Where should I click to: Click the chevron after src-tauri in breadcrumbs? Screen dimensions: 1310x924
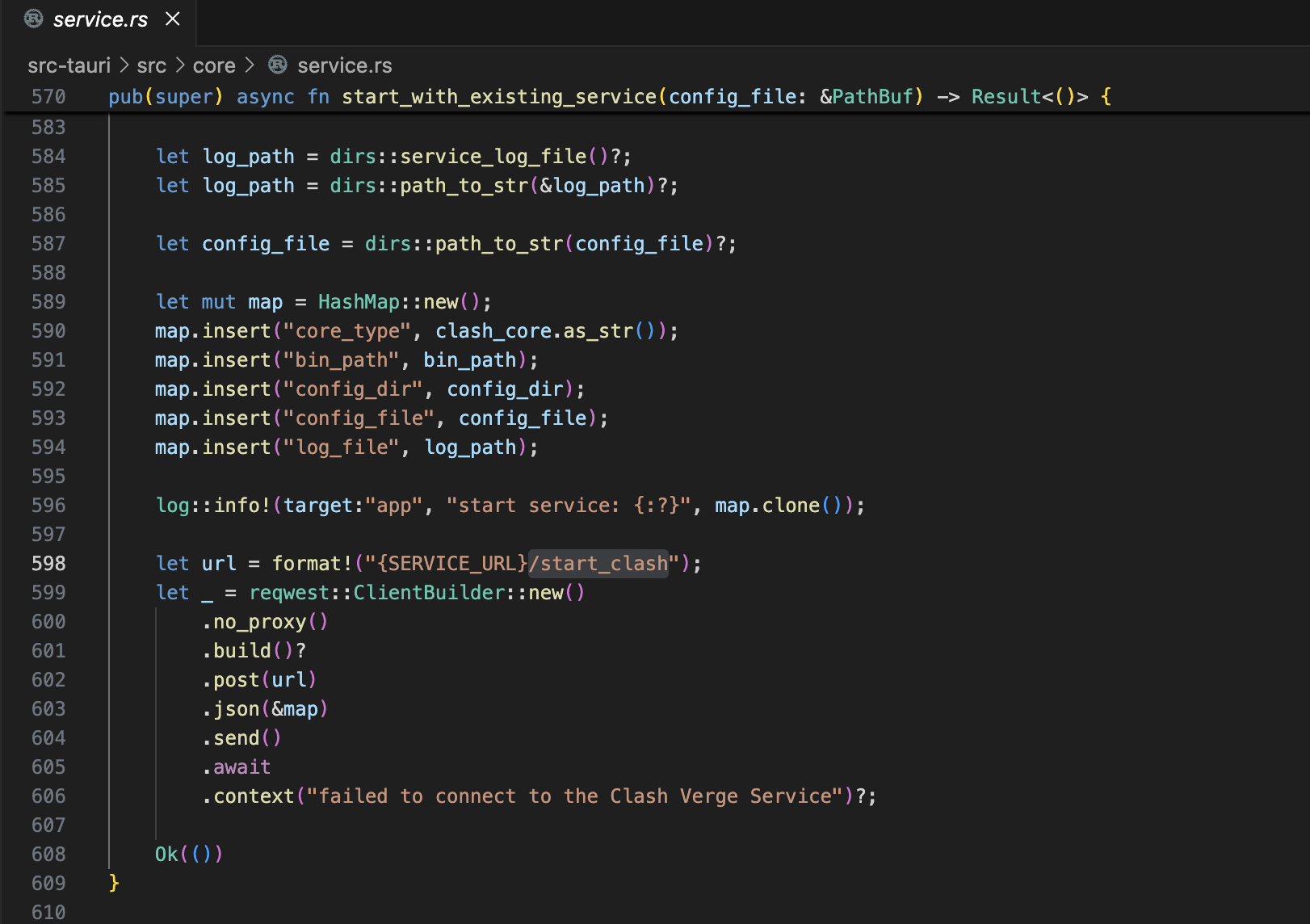click(124, 65)
